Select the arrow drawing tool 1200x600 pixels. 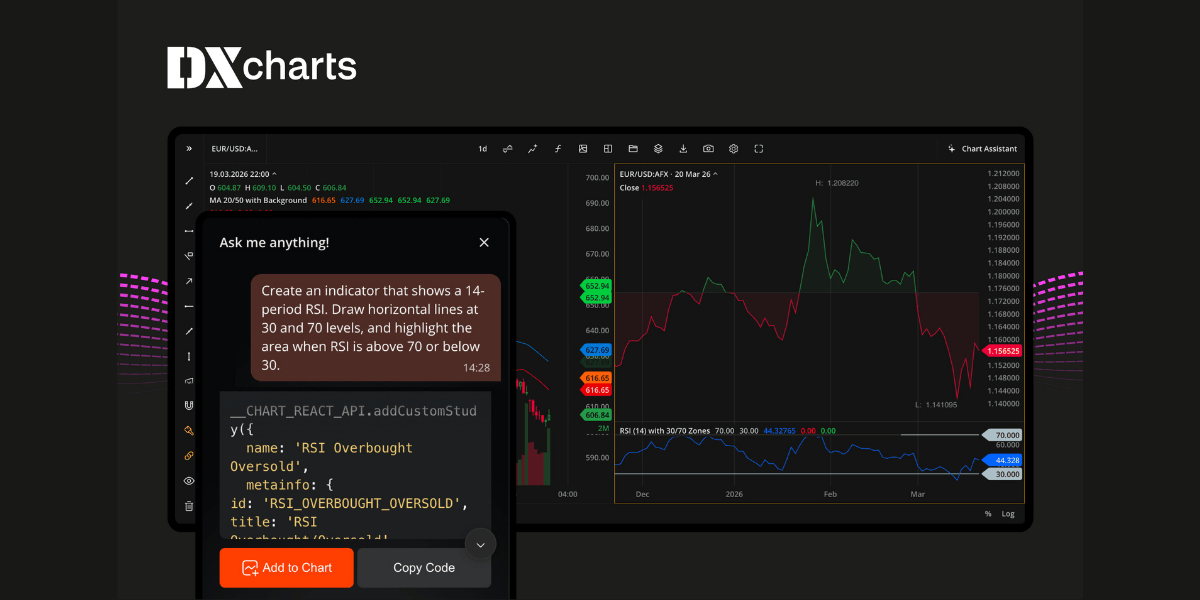[189, 281]
